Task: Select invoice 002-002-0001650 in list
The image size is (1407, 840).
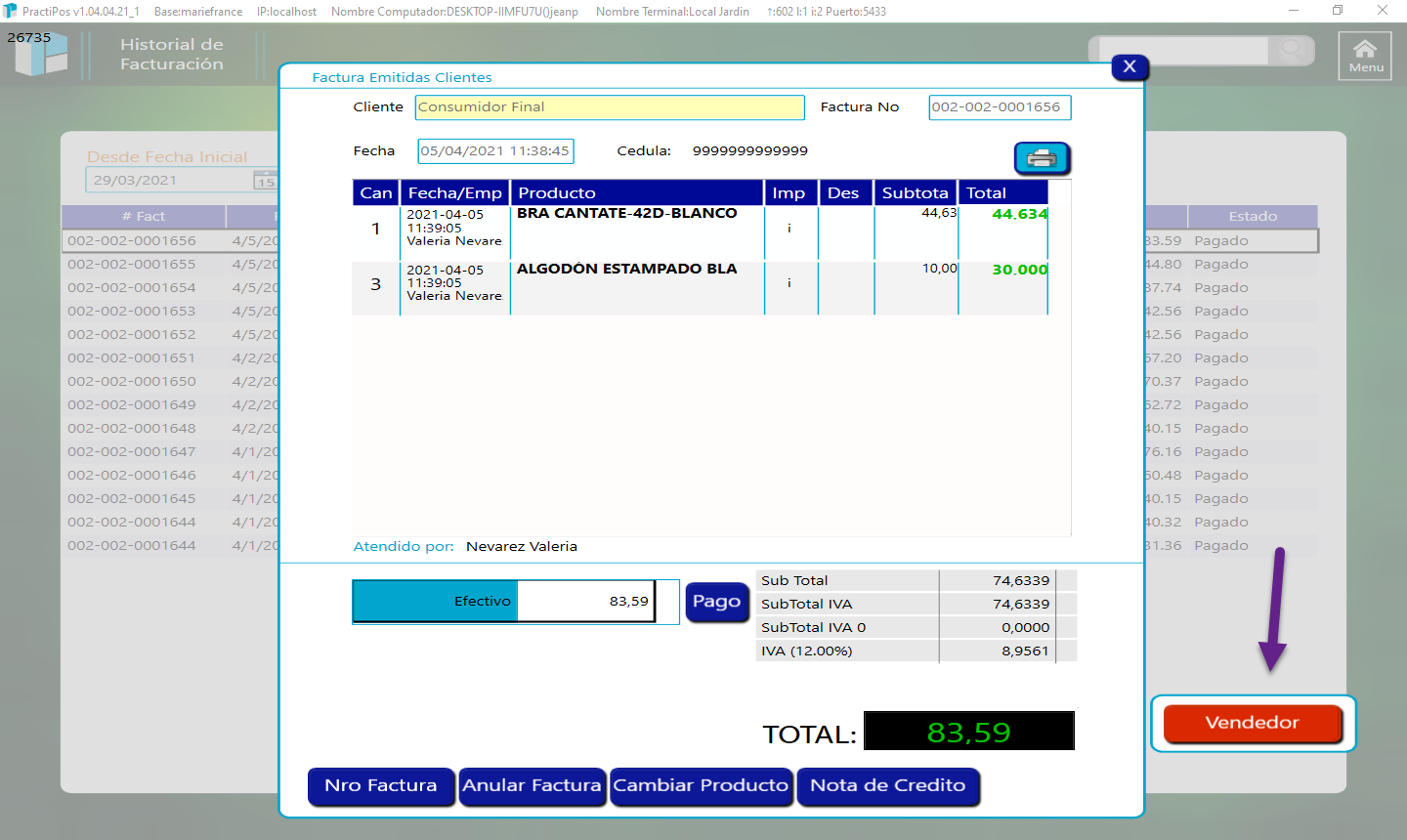Action: 132,382
